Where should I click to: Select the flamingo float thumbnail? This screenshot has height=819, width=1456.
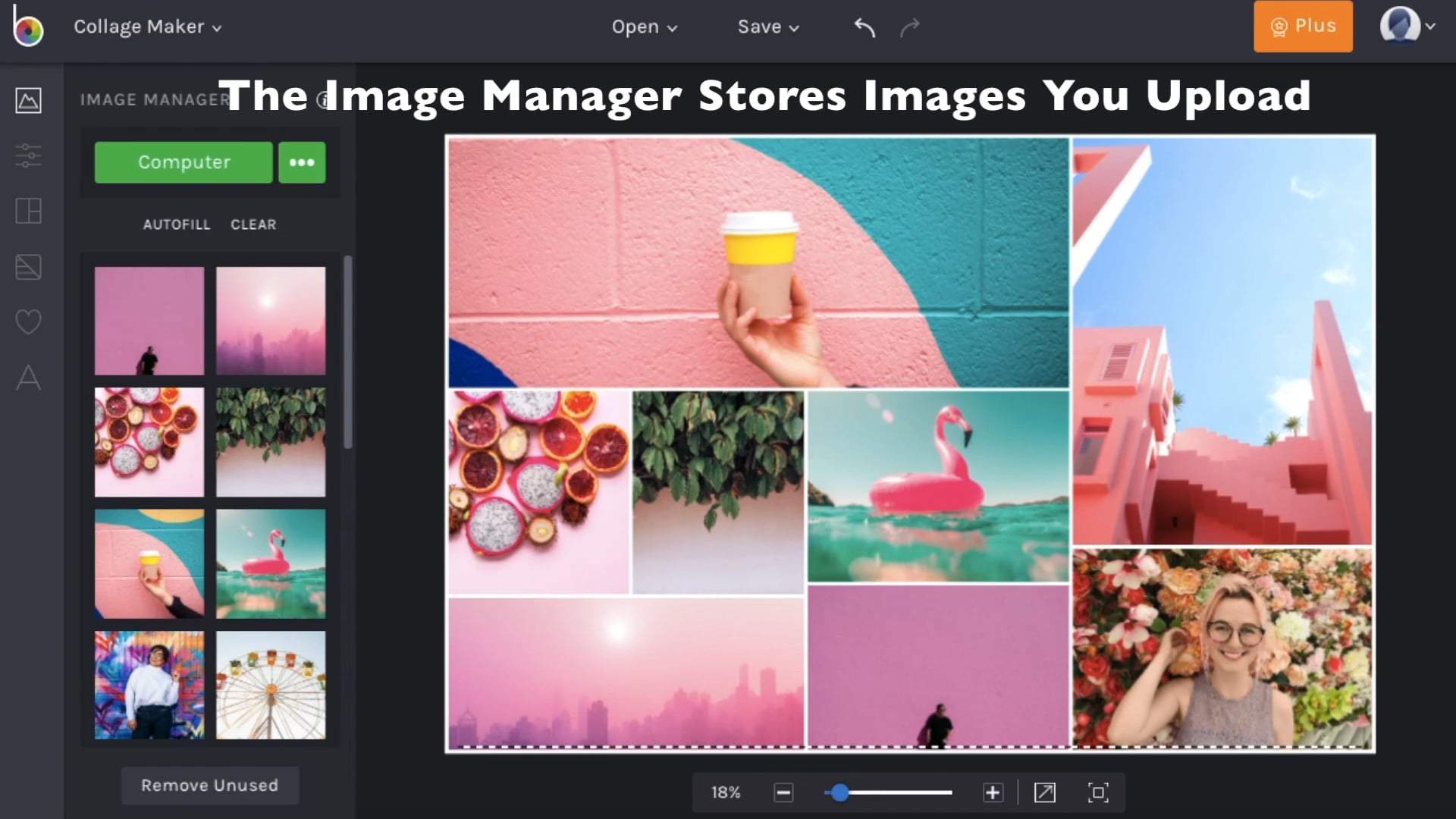click(271, 563)
